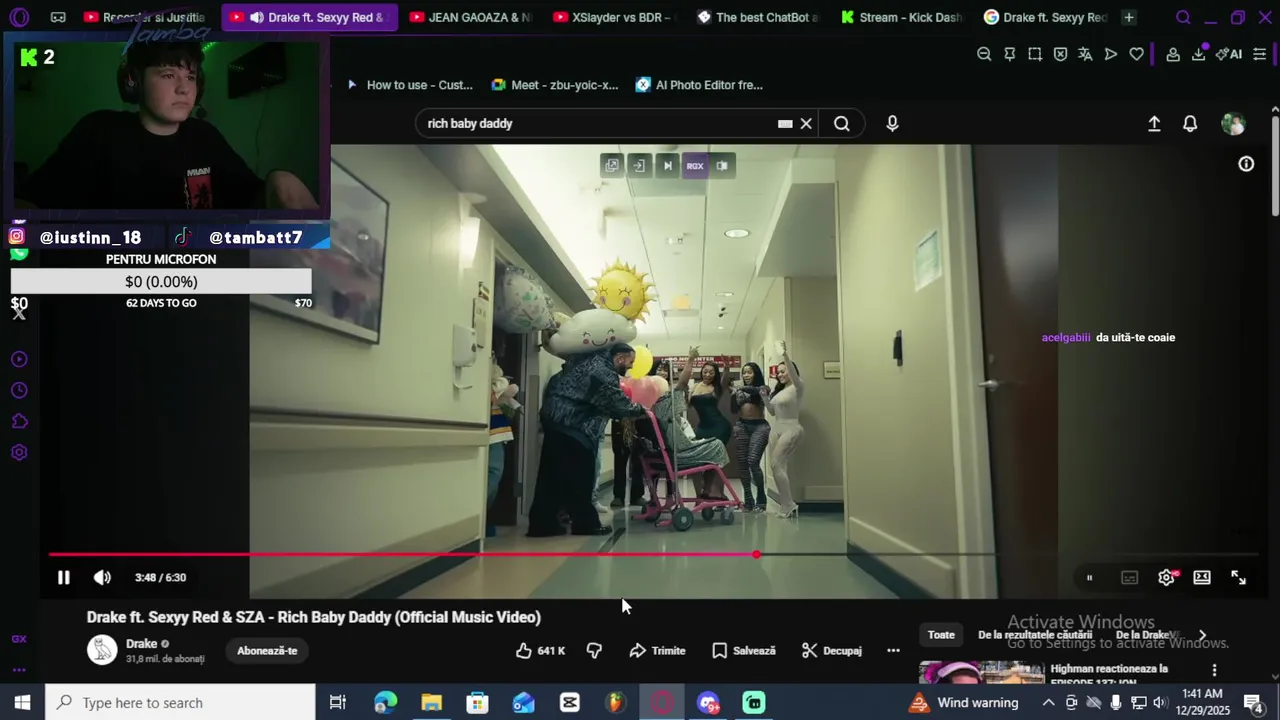Toggle RGX mode in video overlay

pos(695,166)
